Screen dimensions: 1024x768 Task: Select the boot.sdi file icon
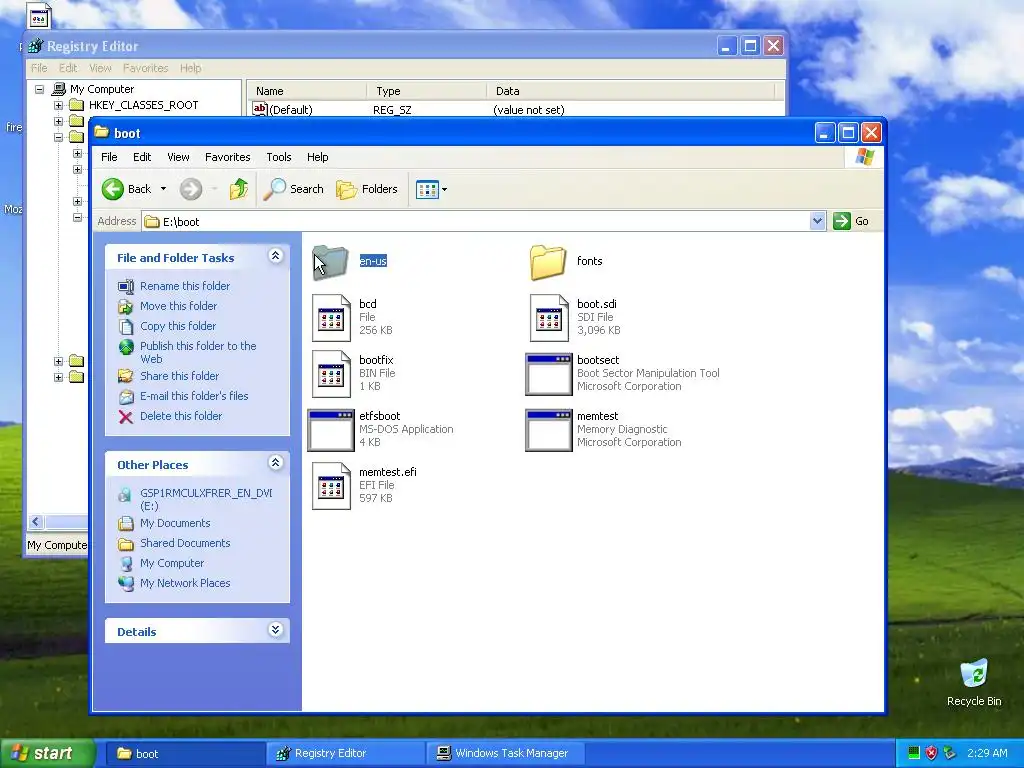click(x=549, y=318)
